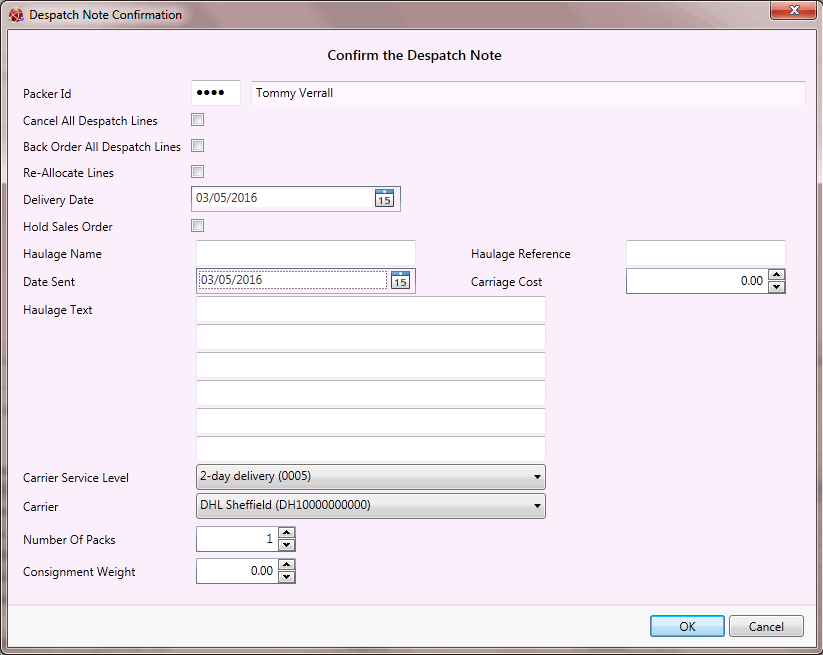The height and width of the screenshot is (655, 823).
Task: Click the Number Of Packs value field
Action: point(237,539)
